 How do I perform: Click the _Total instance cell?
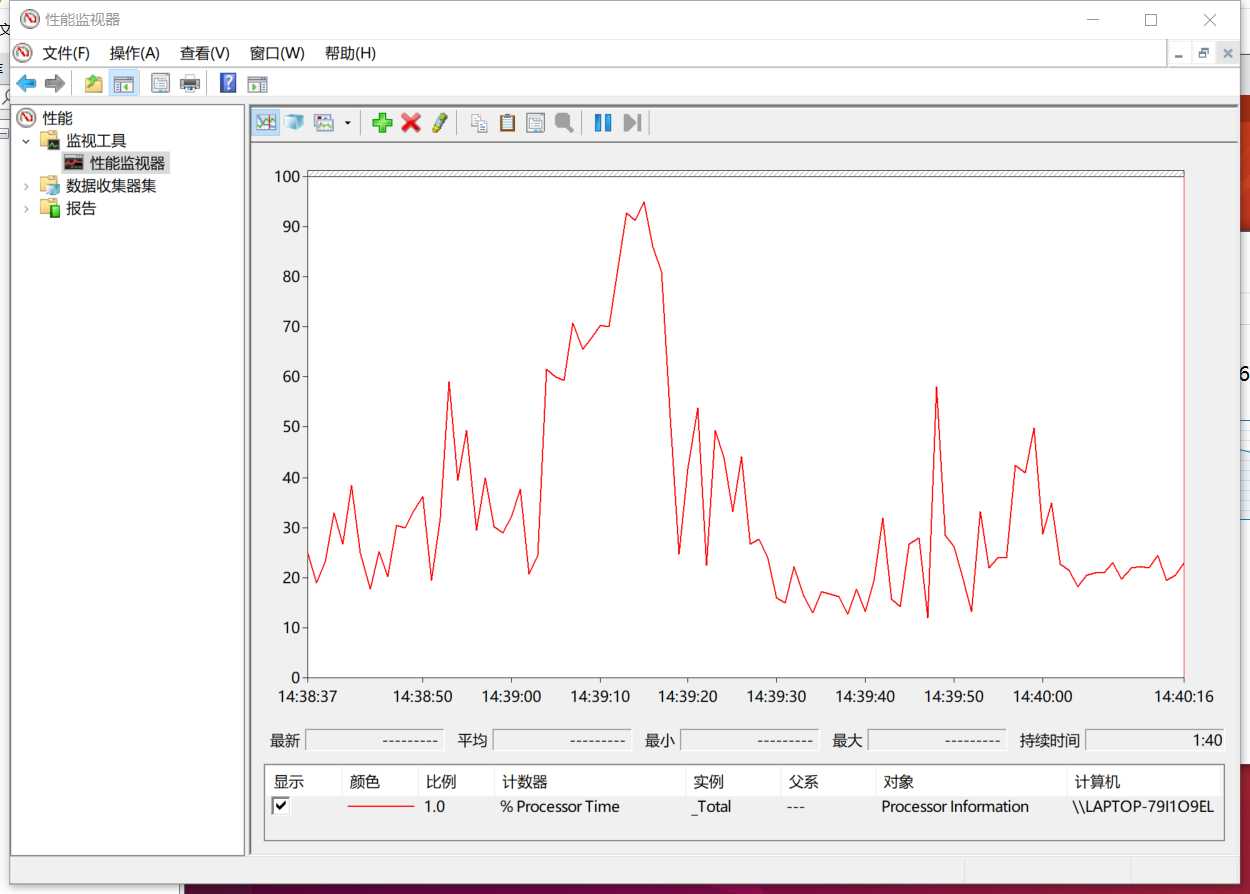[x=711, y=806]
